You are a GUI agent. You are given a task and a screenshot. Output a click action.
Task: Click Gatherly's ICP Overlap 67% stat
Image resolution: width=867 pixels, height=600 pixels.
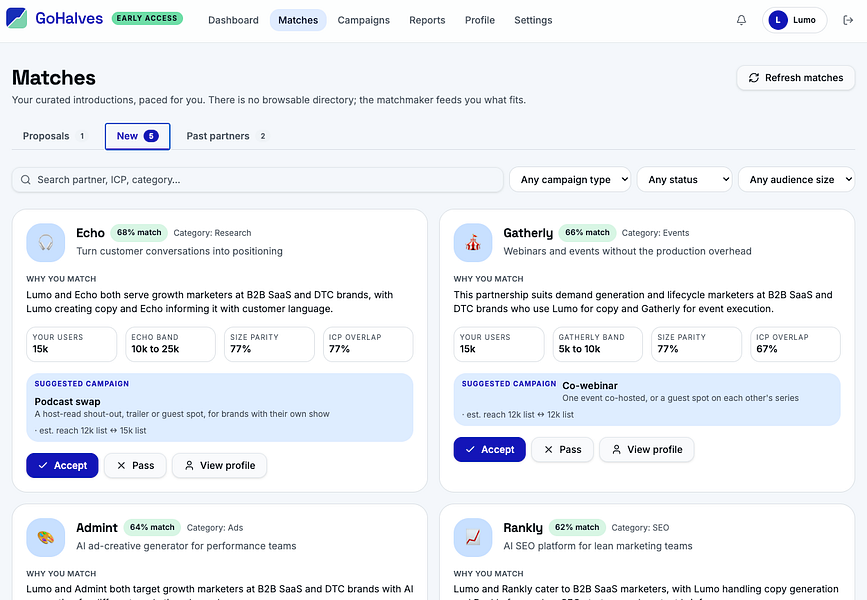click(795, 344)
